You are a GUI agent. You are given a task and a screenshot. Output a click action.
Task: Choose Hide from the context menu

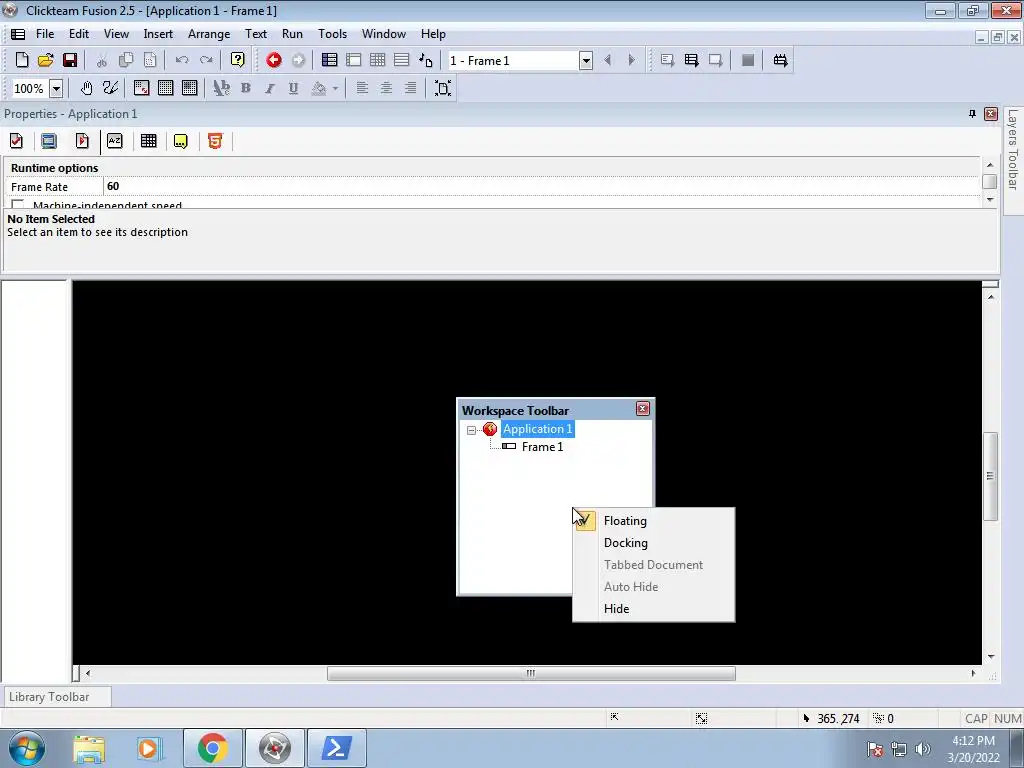click(x=653, y=609)
